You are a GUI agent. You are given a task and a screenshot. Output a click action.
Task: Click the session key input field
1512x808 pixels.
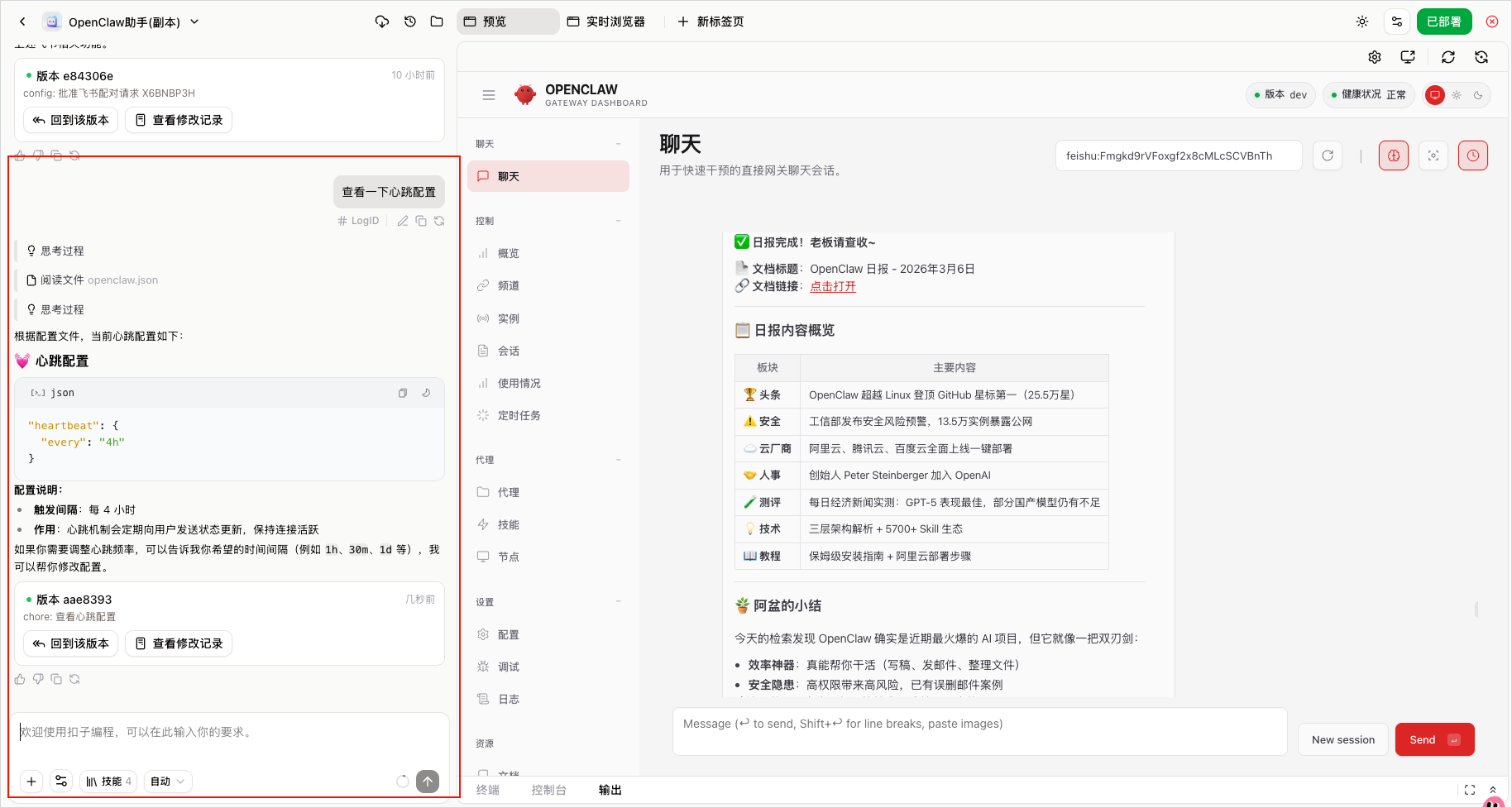(x=1179, y=155)
